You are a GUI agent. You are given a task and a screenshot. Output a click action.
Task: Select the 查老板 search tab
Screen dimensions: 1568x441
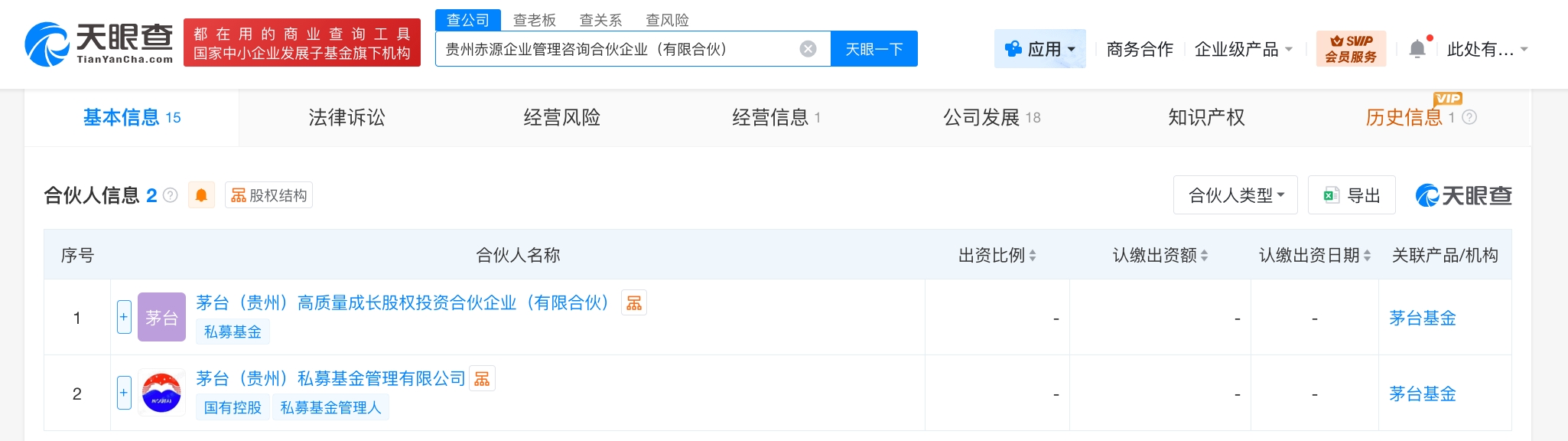[x=534, y=20]
